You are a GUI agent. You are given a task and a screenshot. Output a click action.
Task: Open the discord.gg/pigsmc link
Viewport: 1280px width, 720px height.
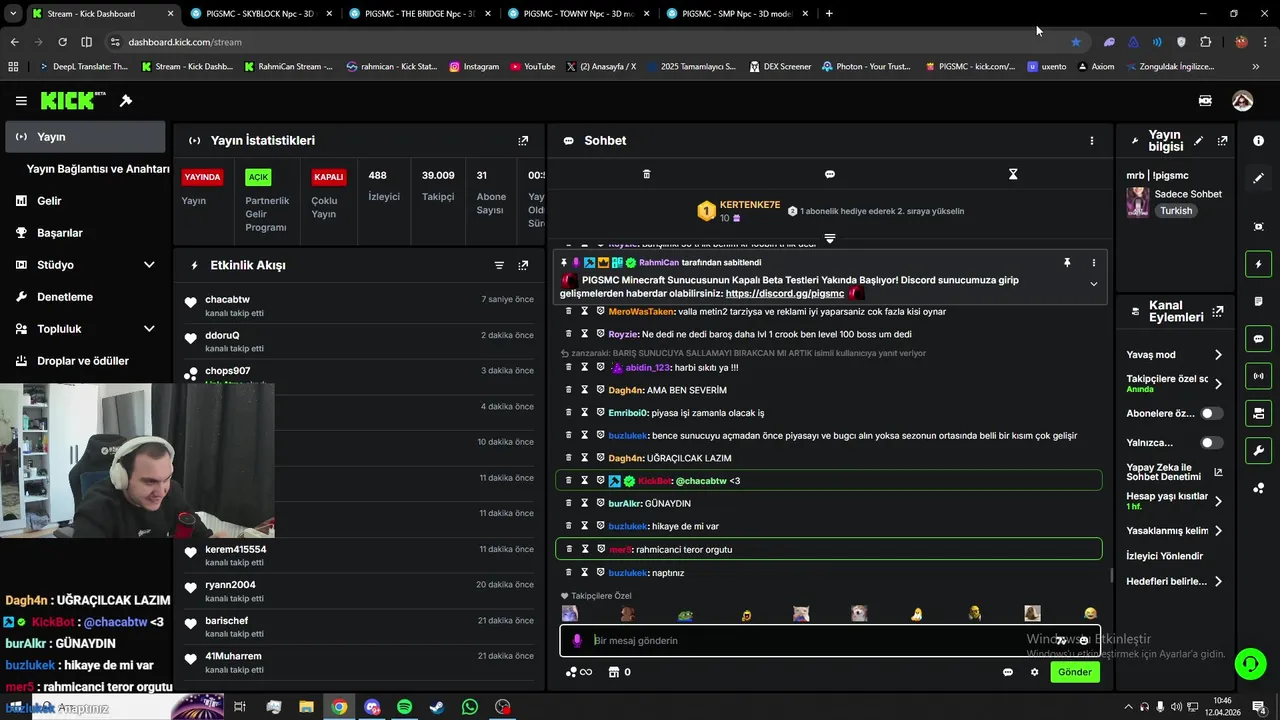[785, 294]
